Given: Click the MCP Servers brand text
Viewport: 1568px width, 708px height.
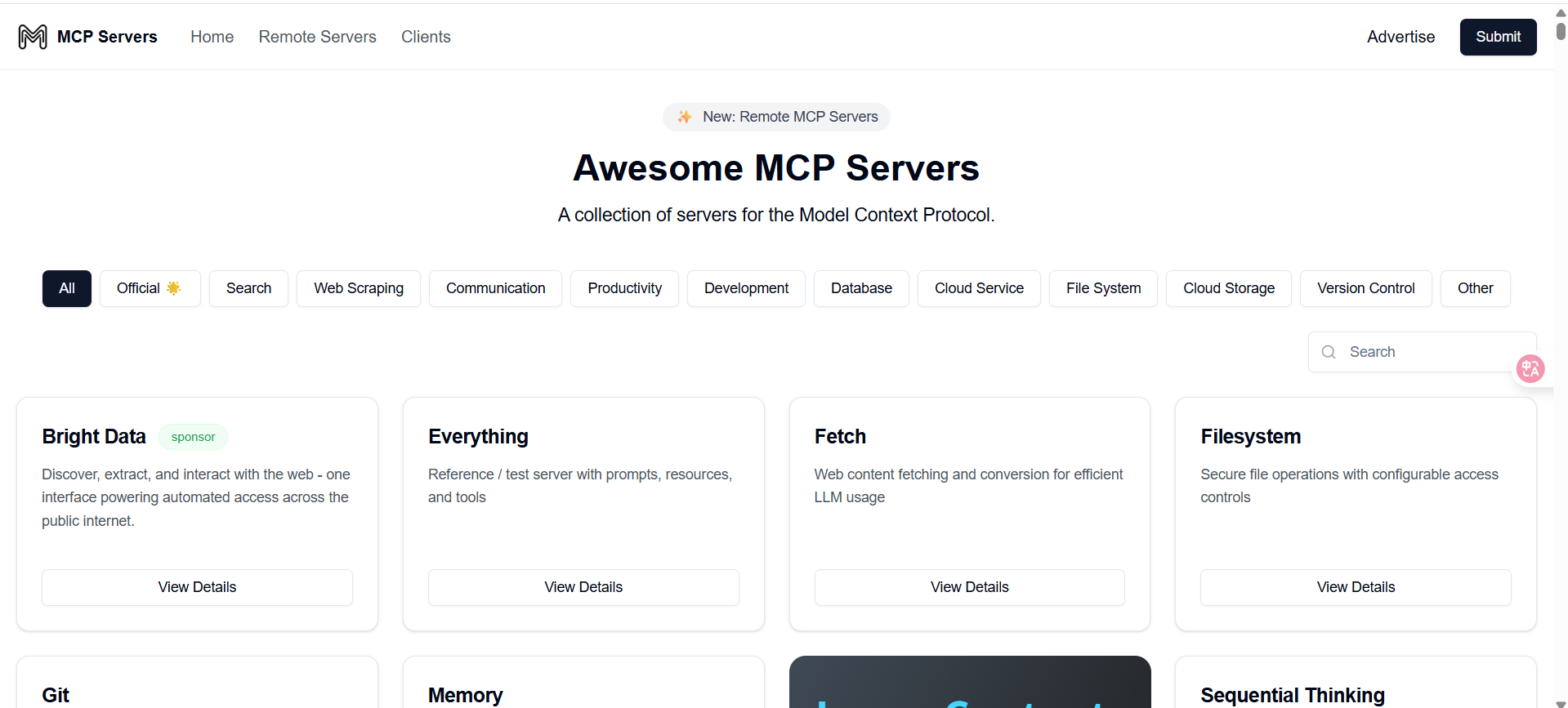Looking at the screenshot, I should tap(107, 37).
